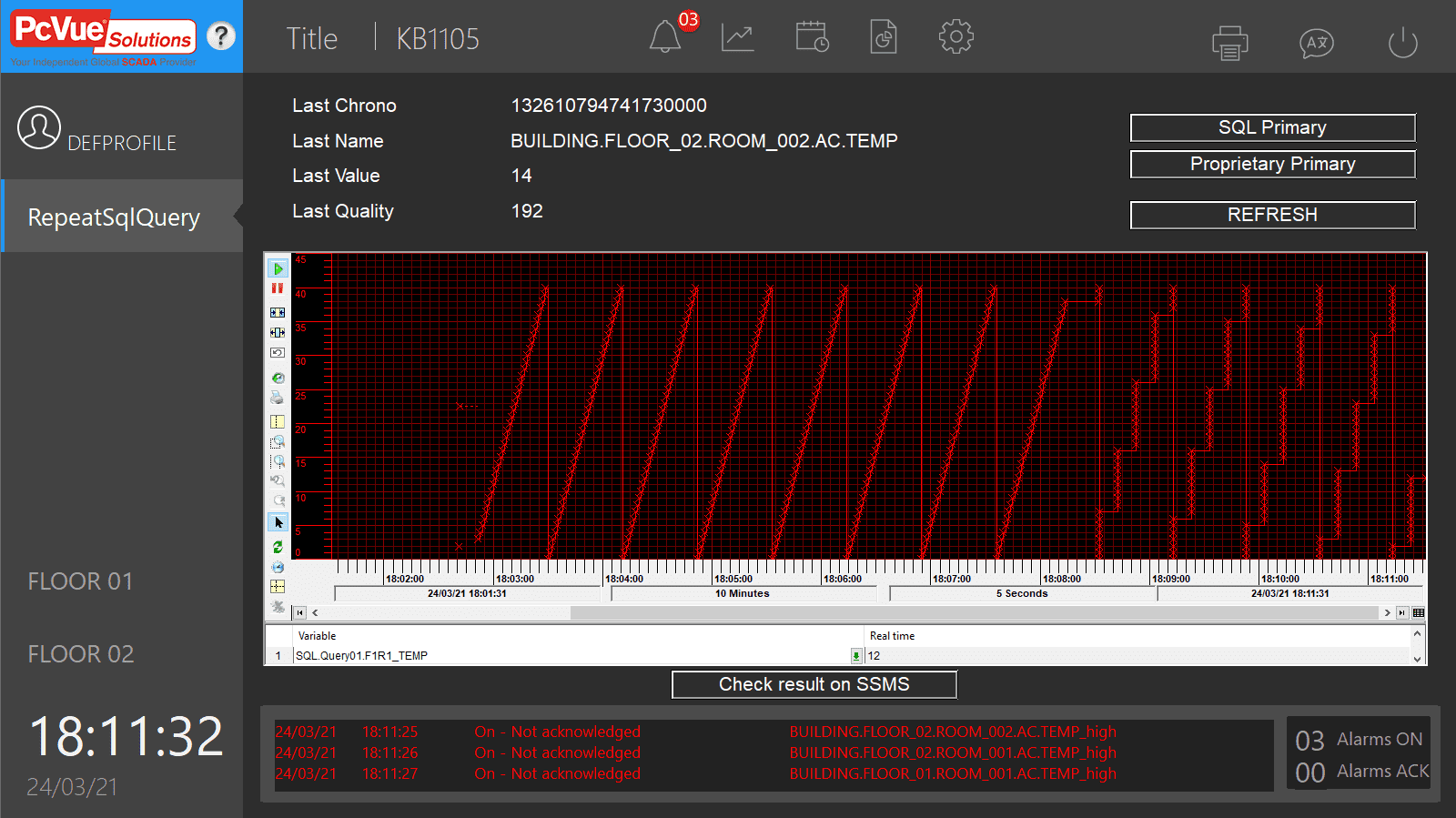Open the alarm bell notifications
The width and height of the screenshot is (1456, 818).
coord(665,38)
